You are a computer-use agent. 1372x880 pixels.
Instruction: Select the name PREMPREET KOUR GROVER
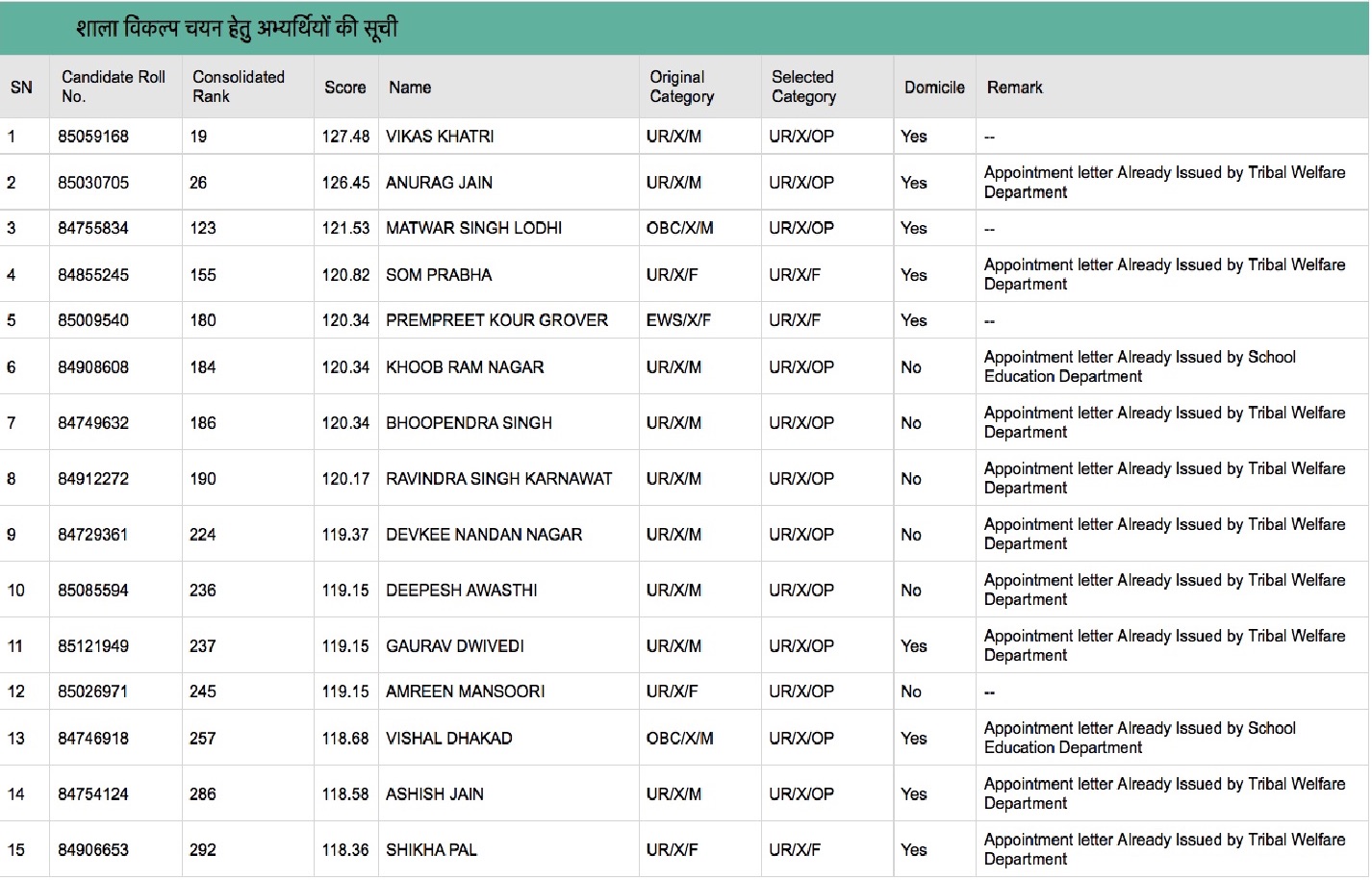tap(496, 320)
